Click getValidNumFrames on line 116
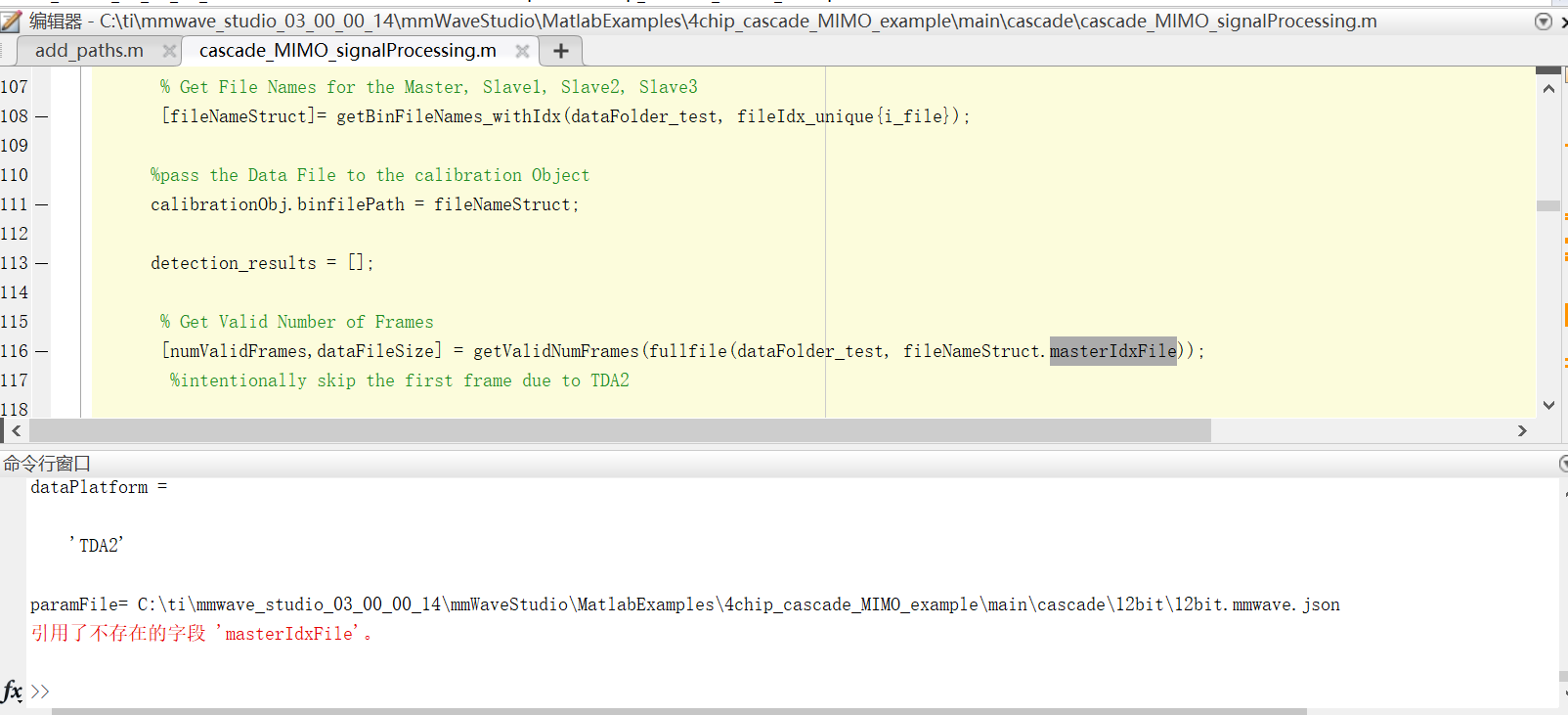 556,351
